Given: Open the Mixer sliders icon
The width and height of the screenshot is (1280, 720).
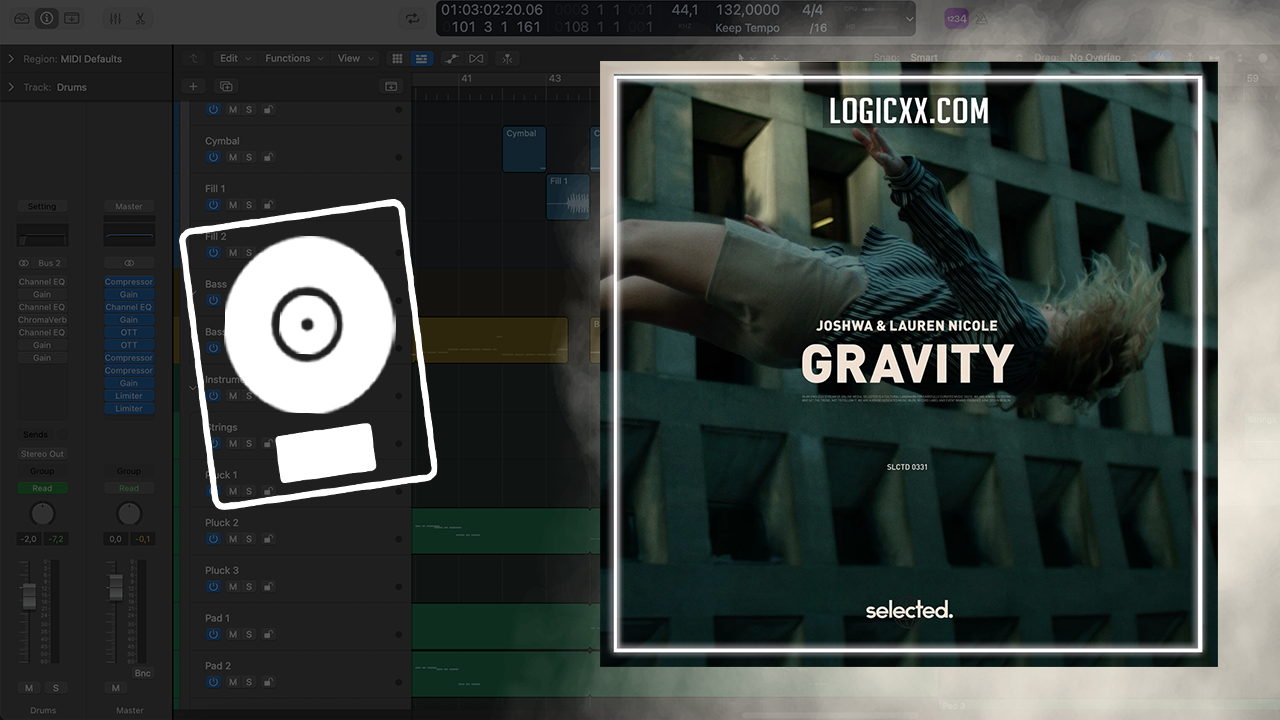Looking at the screenshot, I should (x=115, y=18).
